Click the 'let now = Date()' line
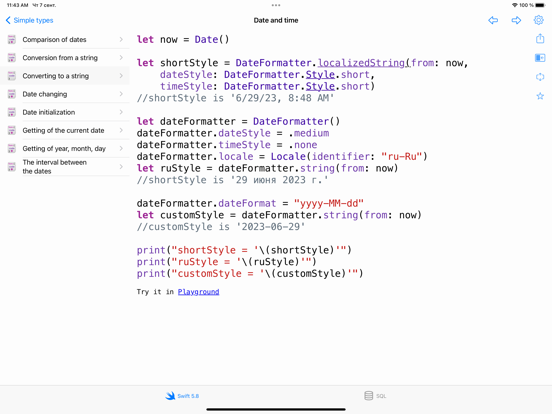 (183, 39)
